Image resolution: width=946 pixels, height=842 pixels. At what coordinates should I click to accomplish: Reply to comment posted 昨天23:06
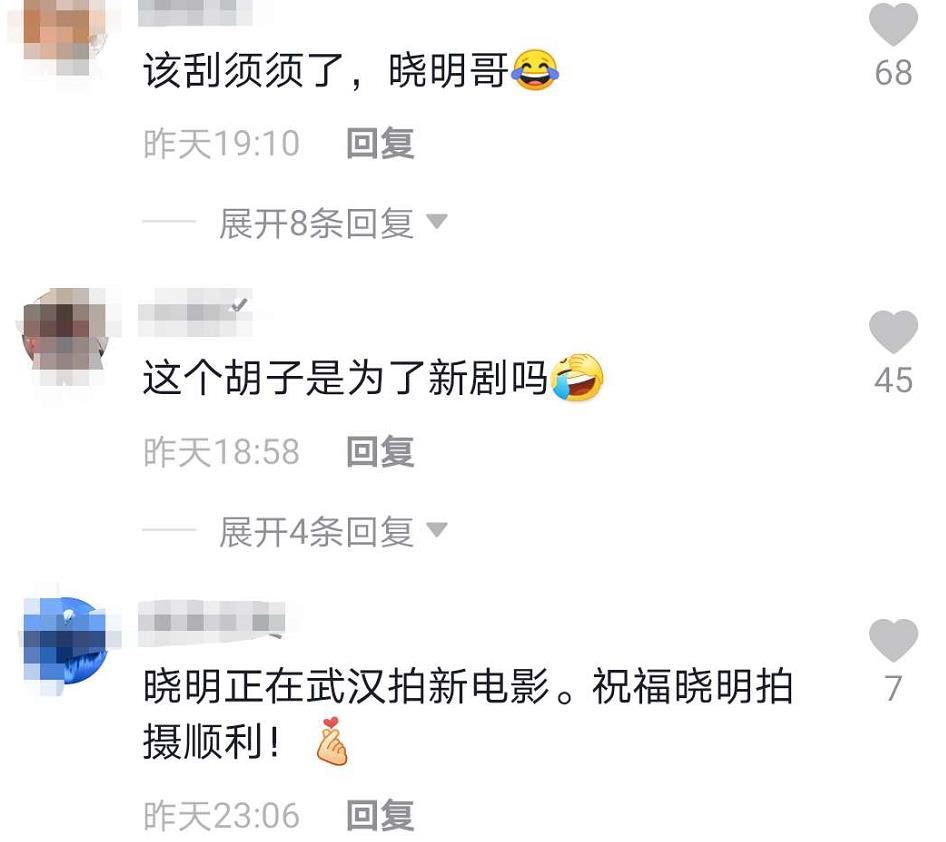380,815
